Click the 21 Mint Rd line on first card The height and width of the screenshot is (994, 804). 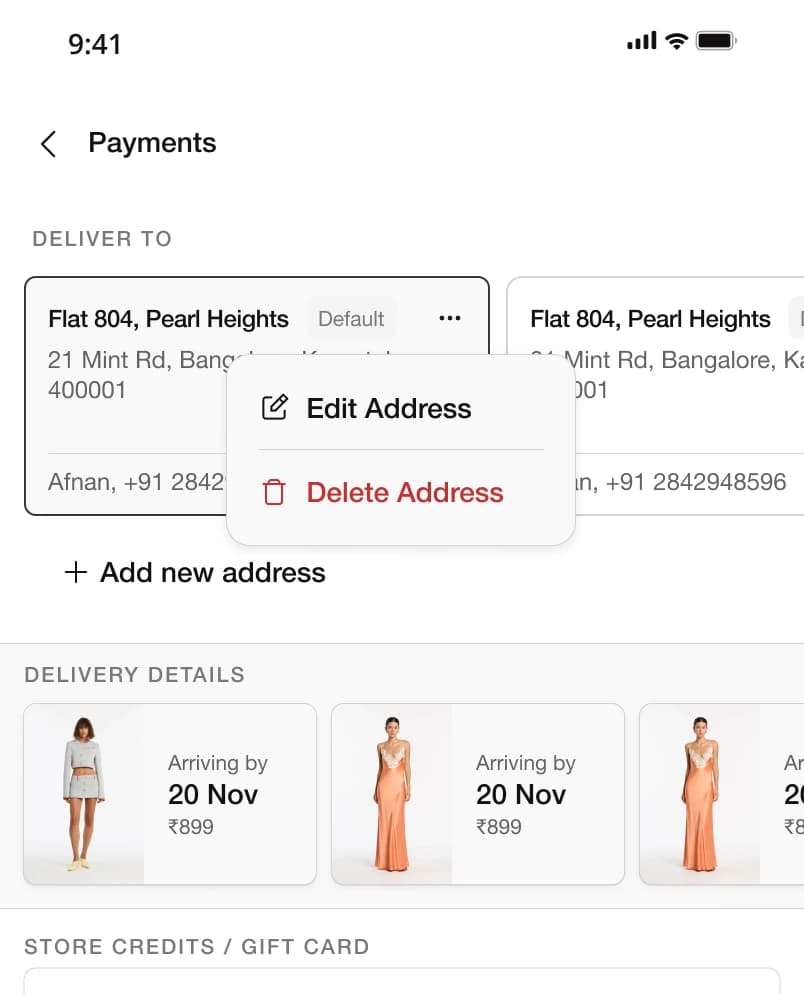pyautogui.click(x=141, y=360)
